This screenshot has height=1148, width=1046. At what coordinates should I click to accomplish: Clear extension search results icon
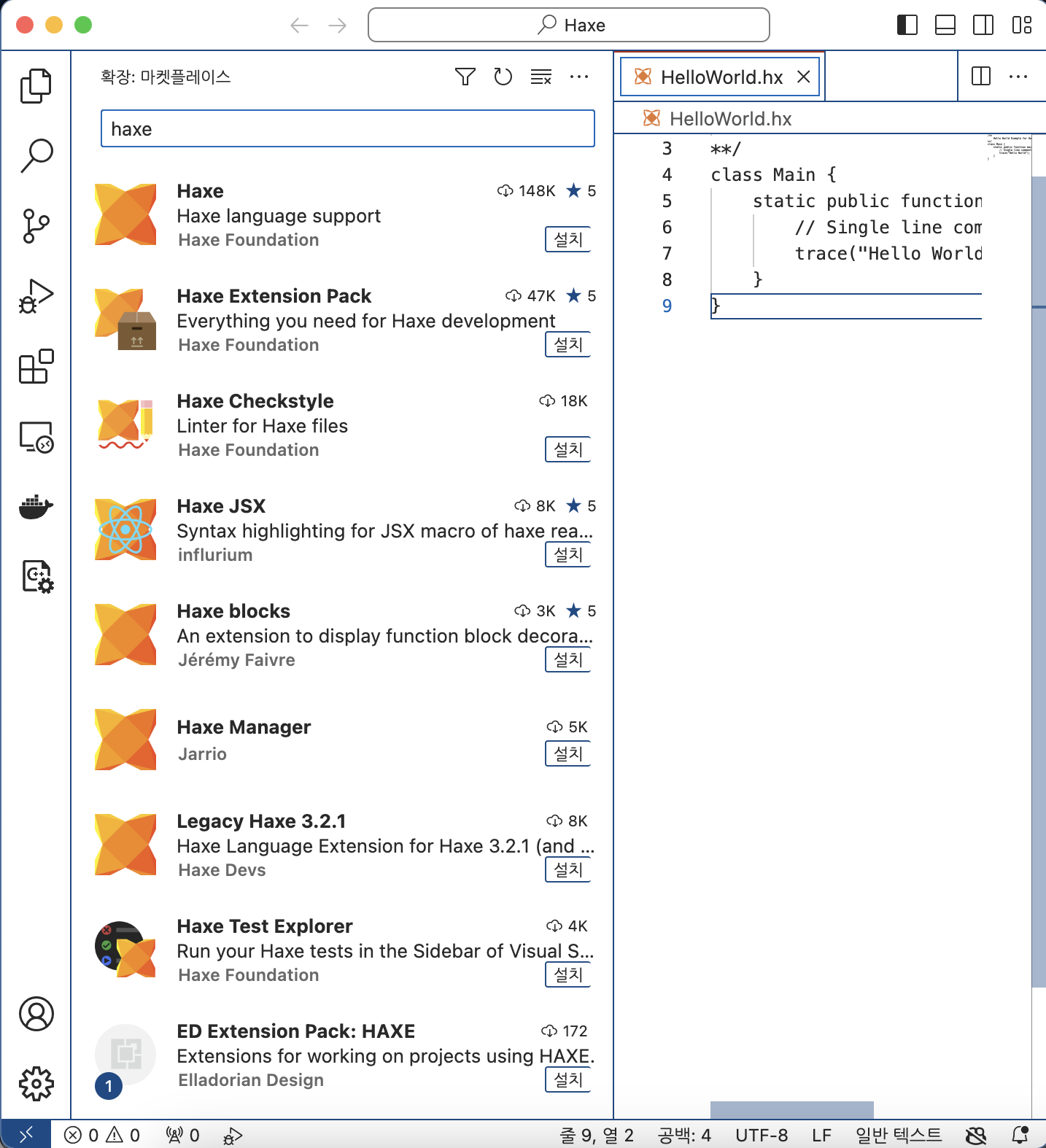541,77
